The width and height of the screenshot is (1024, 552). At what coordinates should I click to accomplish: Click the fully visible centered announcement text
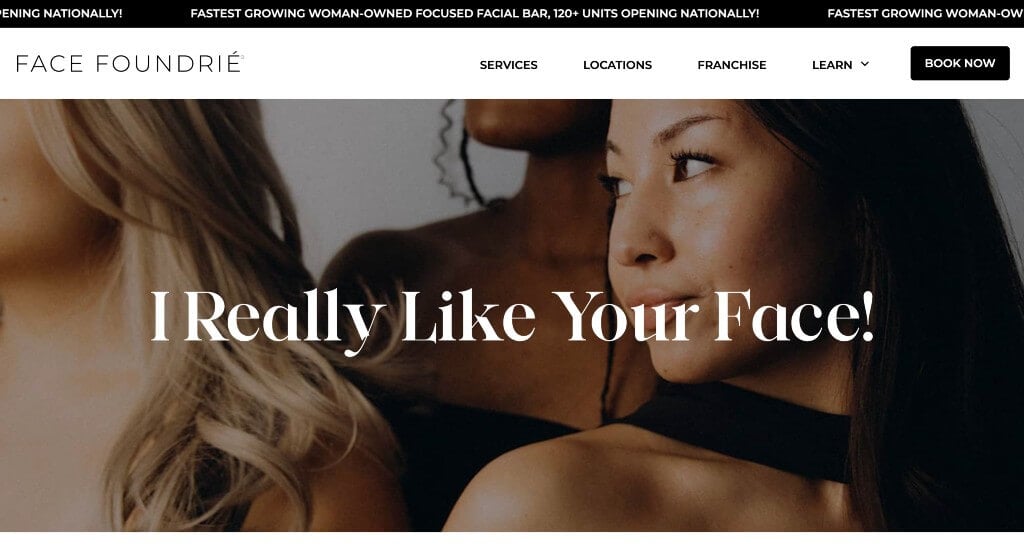(x=475, y=13)
